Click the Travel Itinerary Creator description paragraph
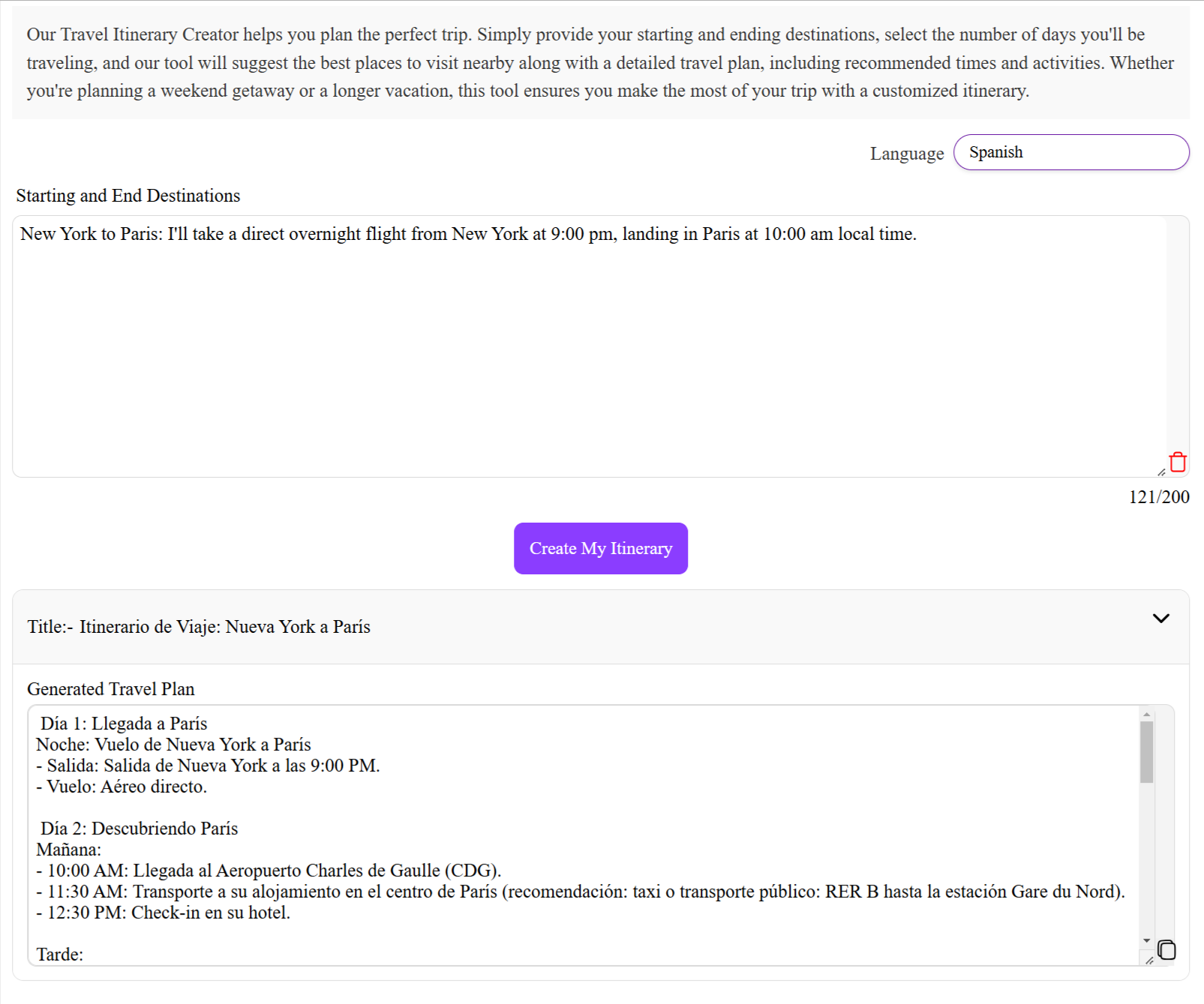1204x1004 pixels. click(600, 63)
